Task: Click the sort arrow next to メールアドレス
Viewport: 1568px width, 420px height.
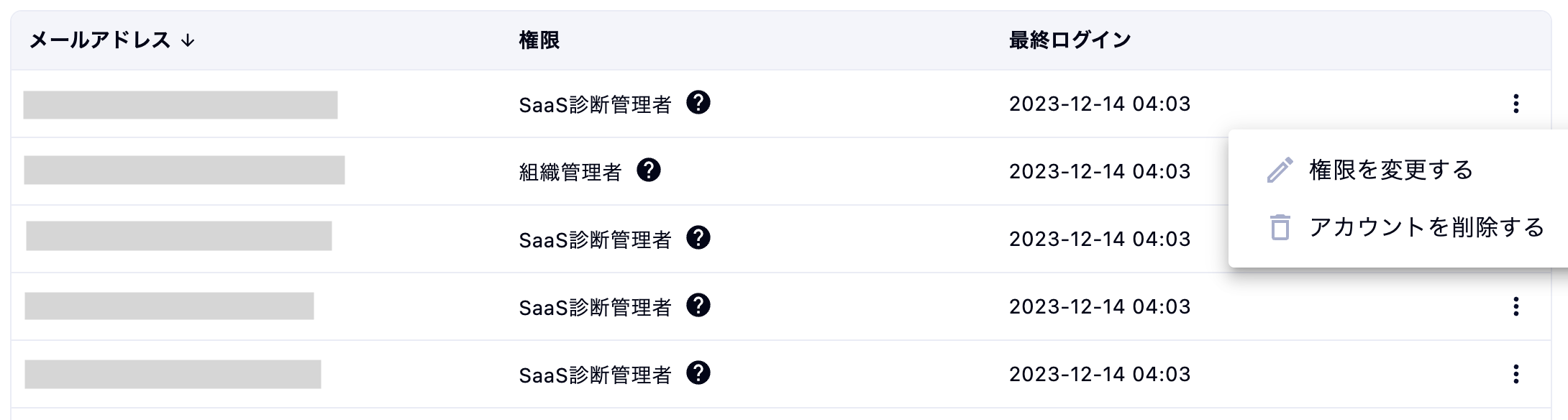Action: pyautogui.click(x=188, y=40)
